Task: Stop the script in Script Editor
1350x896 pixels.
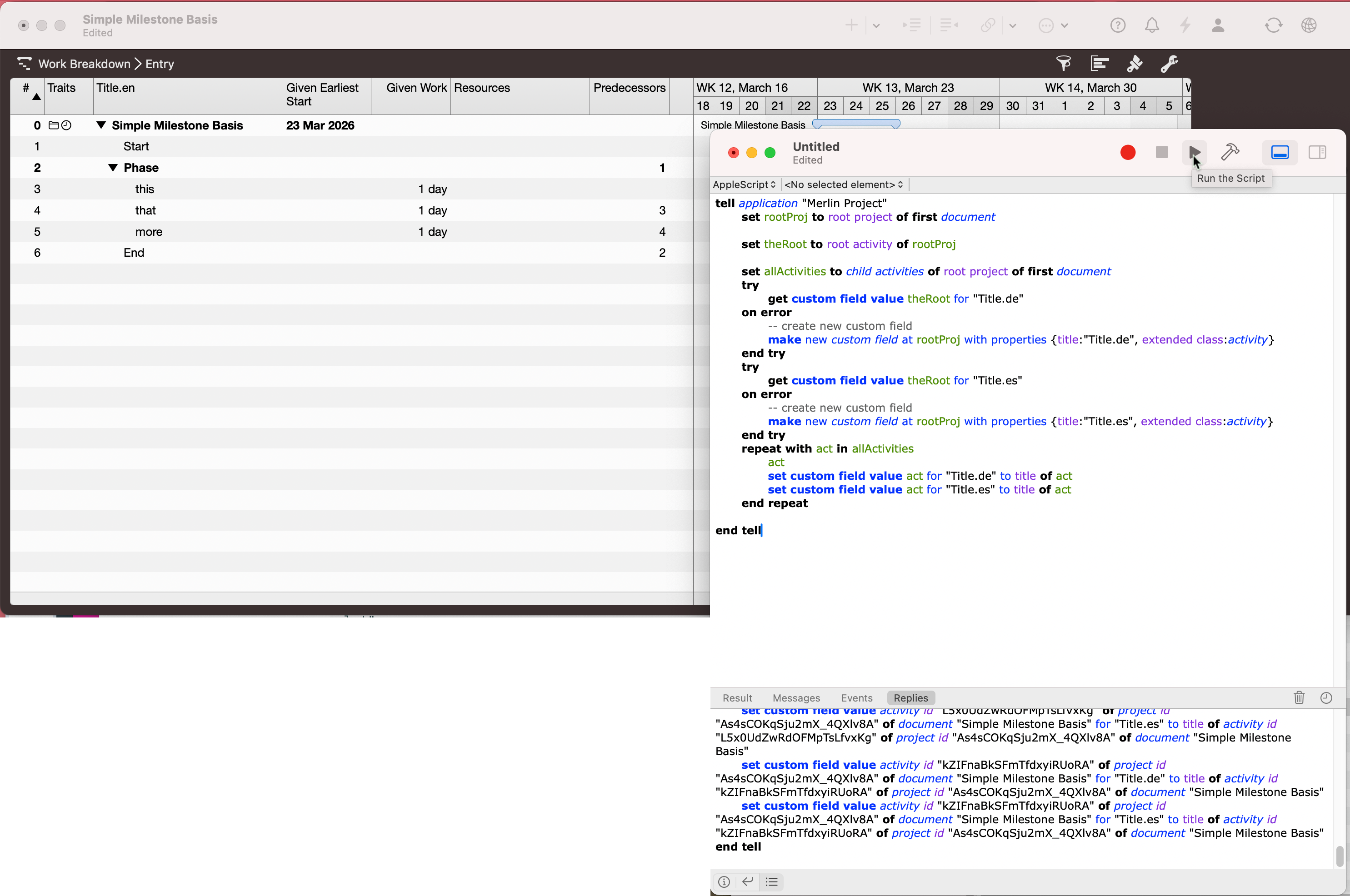Action: 1161,153
